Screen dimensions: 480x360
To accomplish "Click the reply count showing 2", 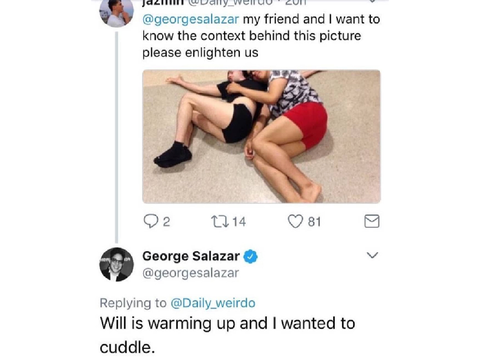I will click(166, 222).
